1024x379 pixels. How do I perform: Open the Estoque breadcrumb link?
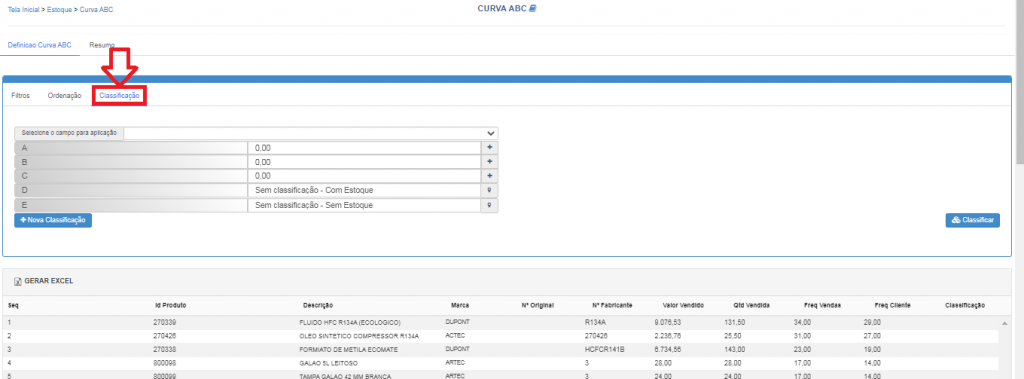[x=59, y=10]
